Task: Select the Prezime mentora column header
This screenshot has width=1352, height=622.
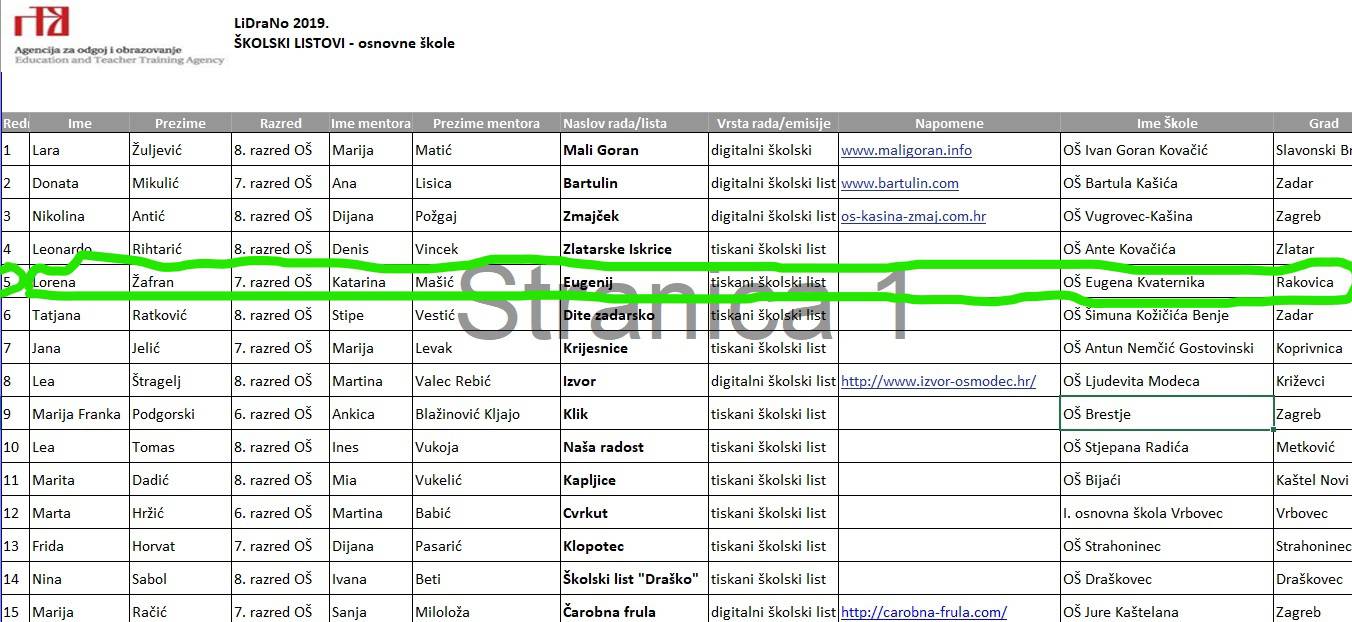Action: (486, 123)
